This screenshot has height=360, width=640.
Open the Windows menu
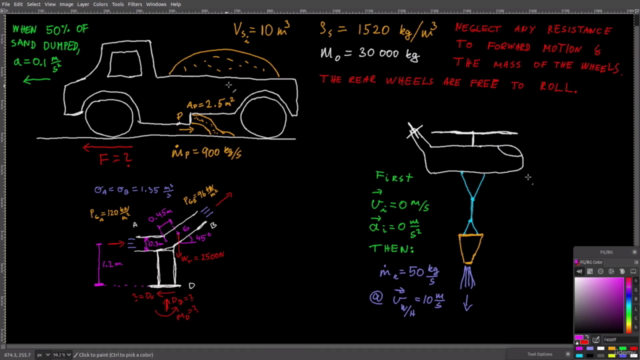[x=156, y=4]
